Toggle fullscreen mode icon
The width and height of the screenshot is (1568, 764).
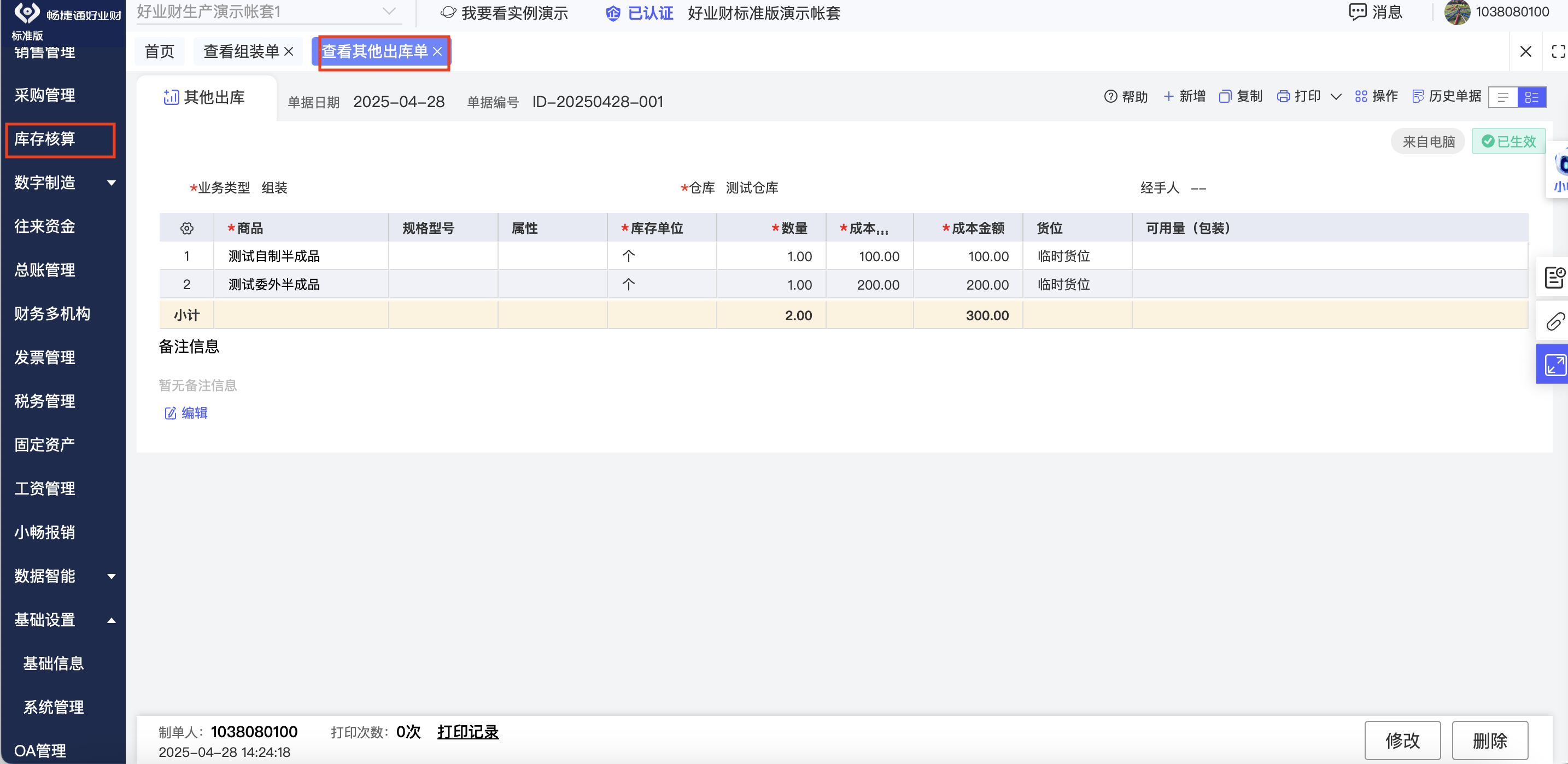[x=1558, y=52]
